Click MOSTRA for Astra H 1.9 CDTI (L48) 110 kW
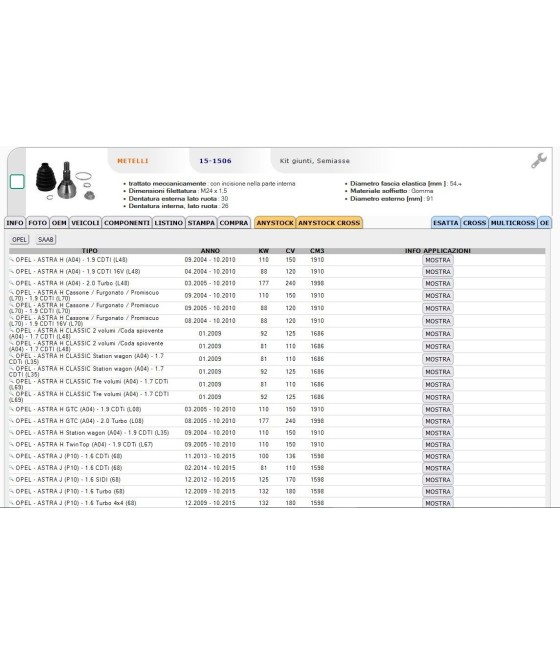Viewport: 560px width, 655px height. pyautogui.click(x=438, y=260)
